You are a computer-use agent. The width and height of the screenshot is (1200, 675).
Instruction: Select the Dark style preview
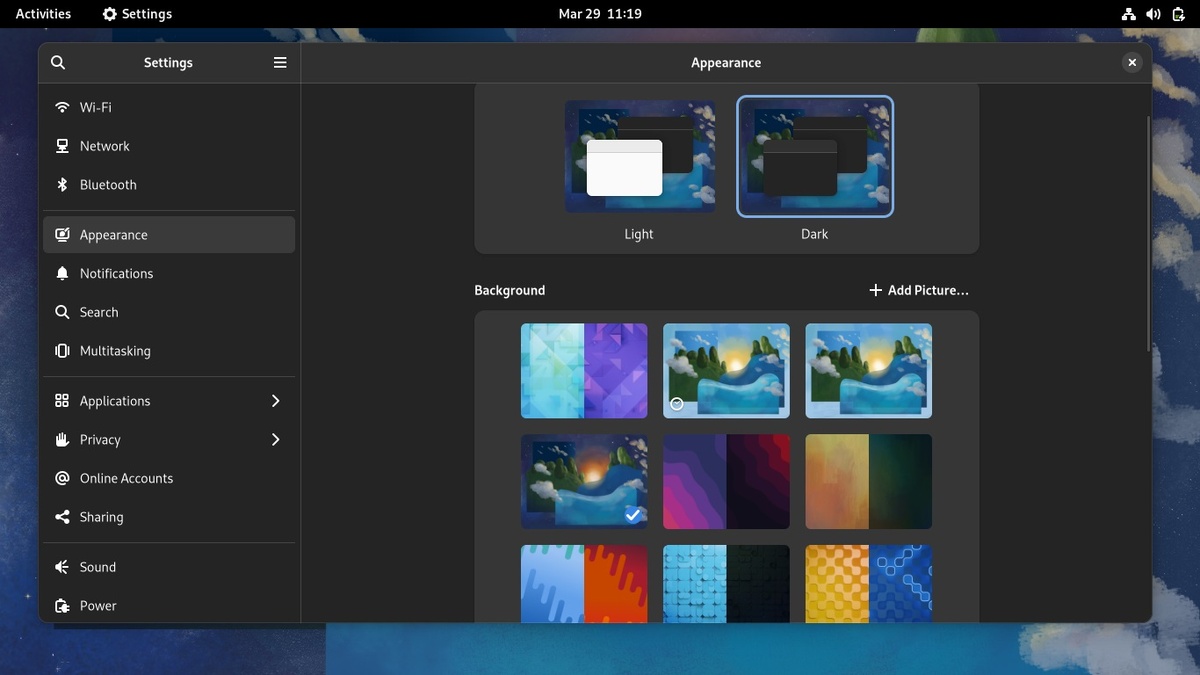pos(814,156)
